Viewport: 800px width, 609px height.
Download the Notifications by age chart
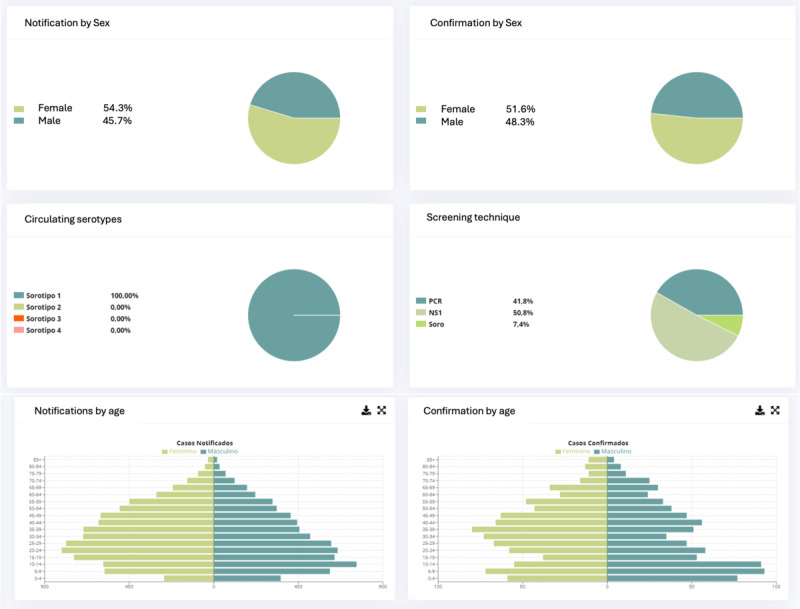[x=366, y=410]
